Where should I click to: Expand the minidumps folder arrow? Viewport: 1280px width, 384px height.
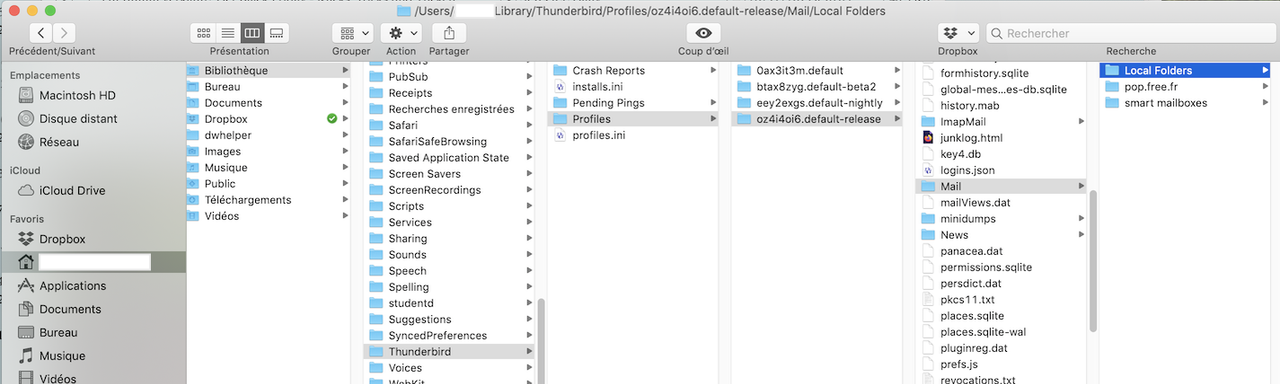click(x=1081, y=218)
